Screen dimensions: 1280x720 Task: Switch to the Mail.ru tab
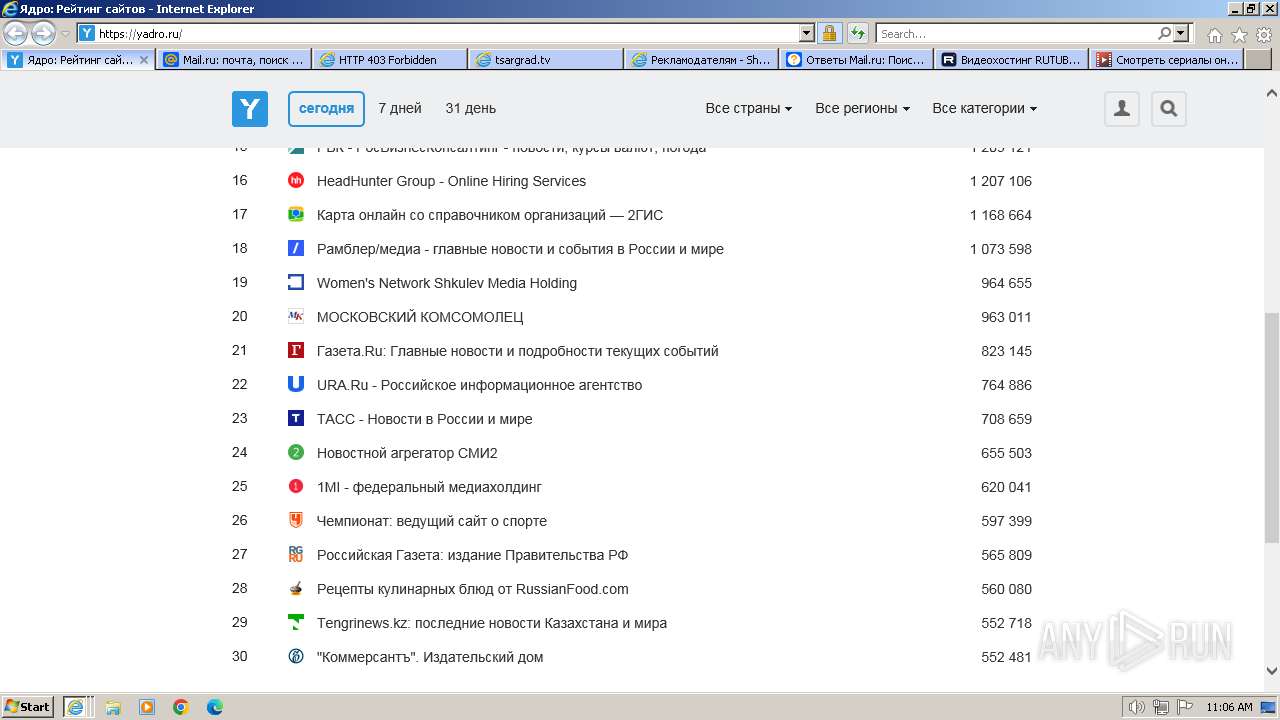[x=234, y=60]
